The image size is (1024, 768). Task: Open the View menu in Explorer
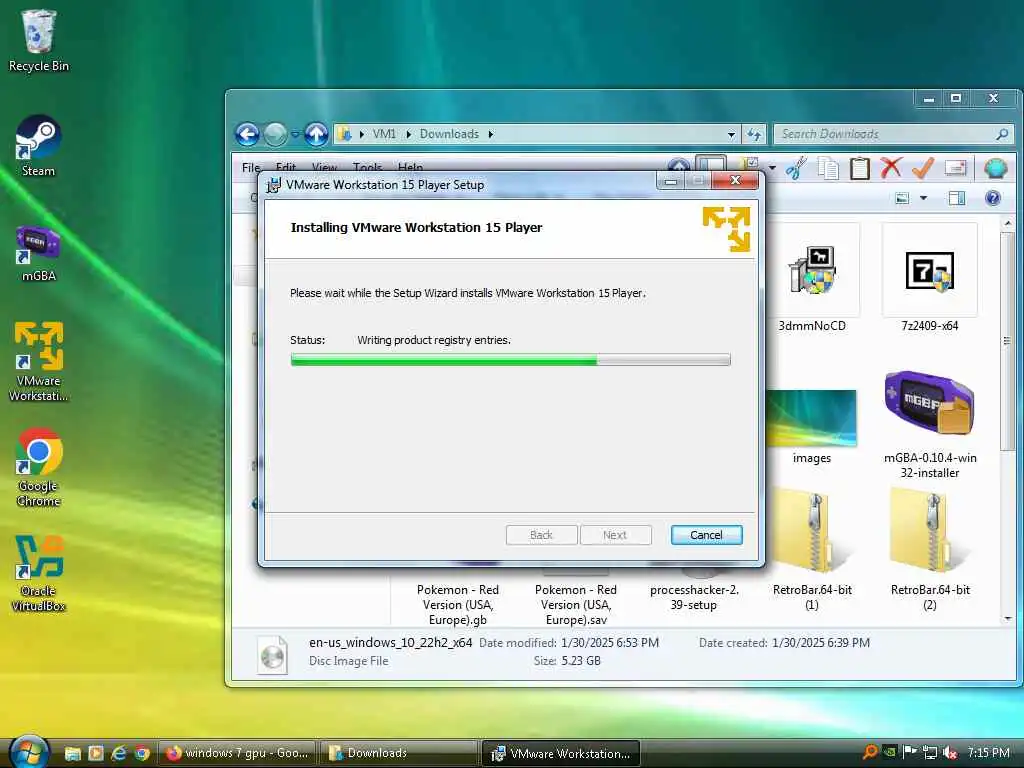(x=324, y=167)
